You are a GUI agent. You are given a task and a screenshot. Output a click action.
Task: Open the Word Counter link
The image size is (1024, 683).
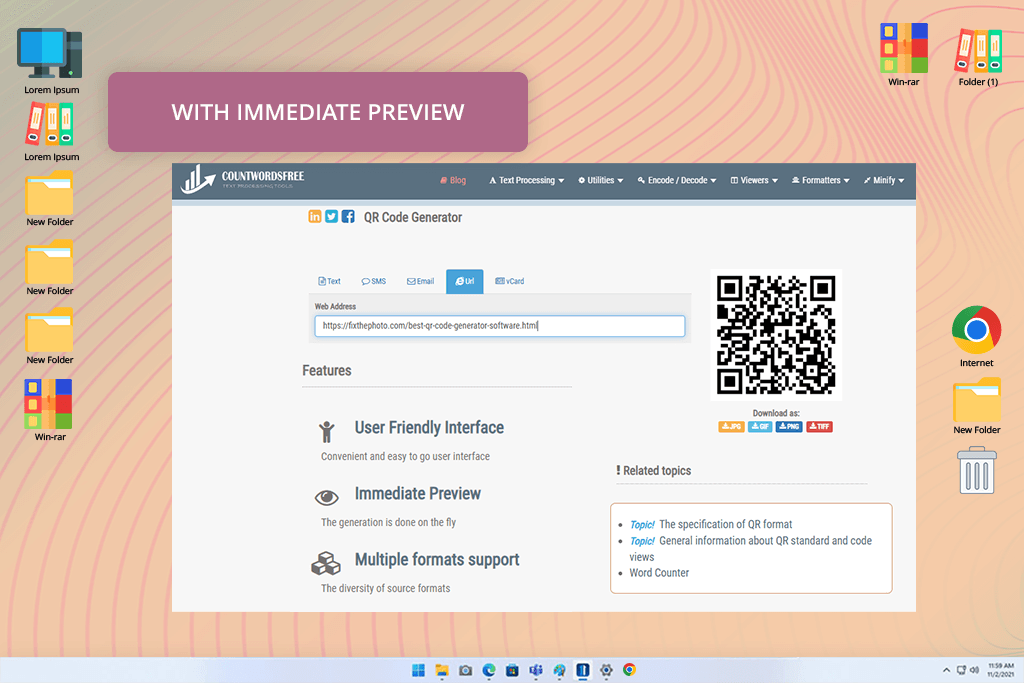pos(659,573)
